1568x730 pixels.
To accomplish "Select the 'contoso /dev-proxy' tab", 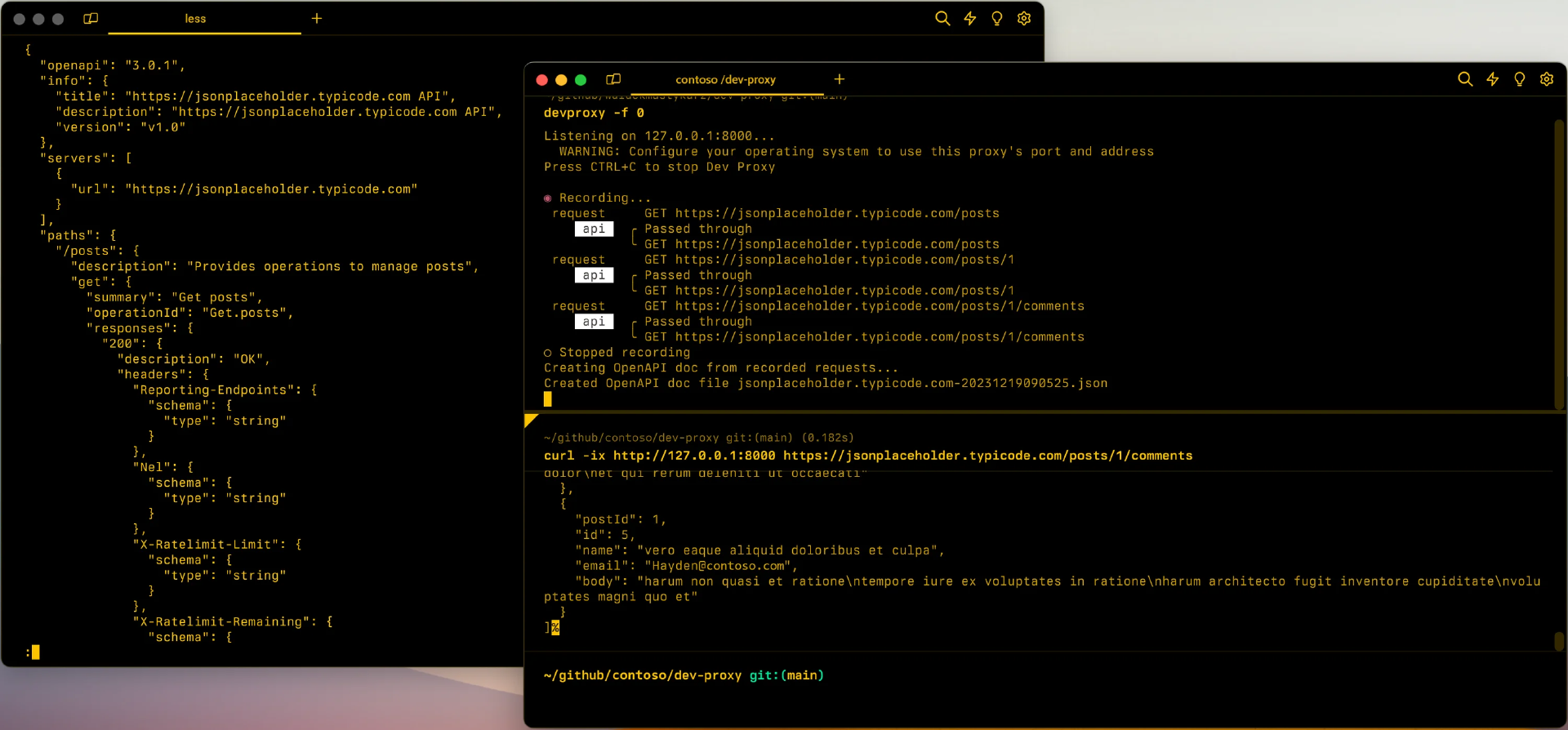I will (x=725, y=80).
